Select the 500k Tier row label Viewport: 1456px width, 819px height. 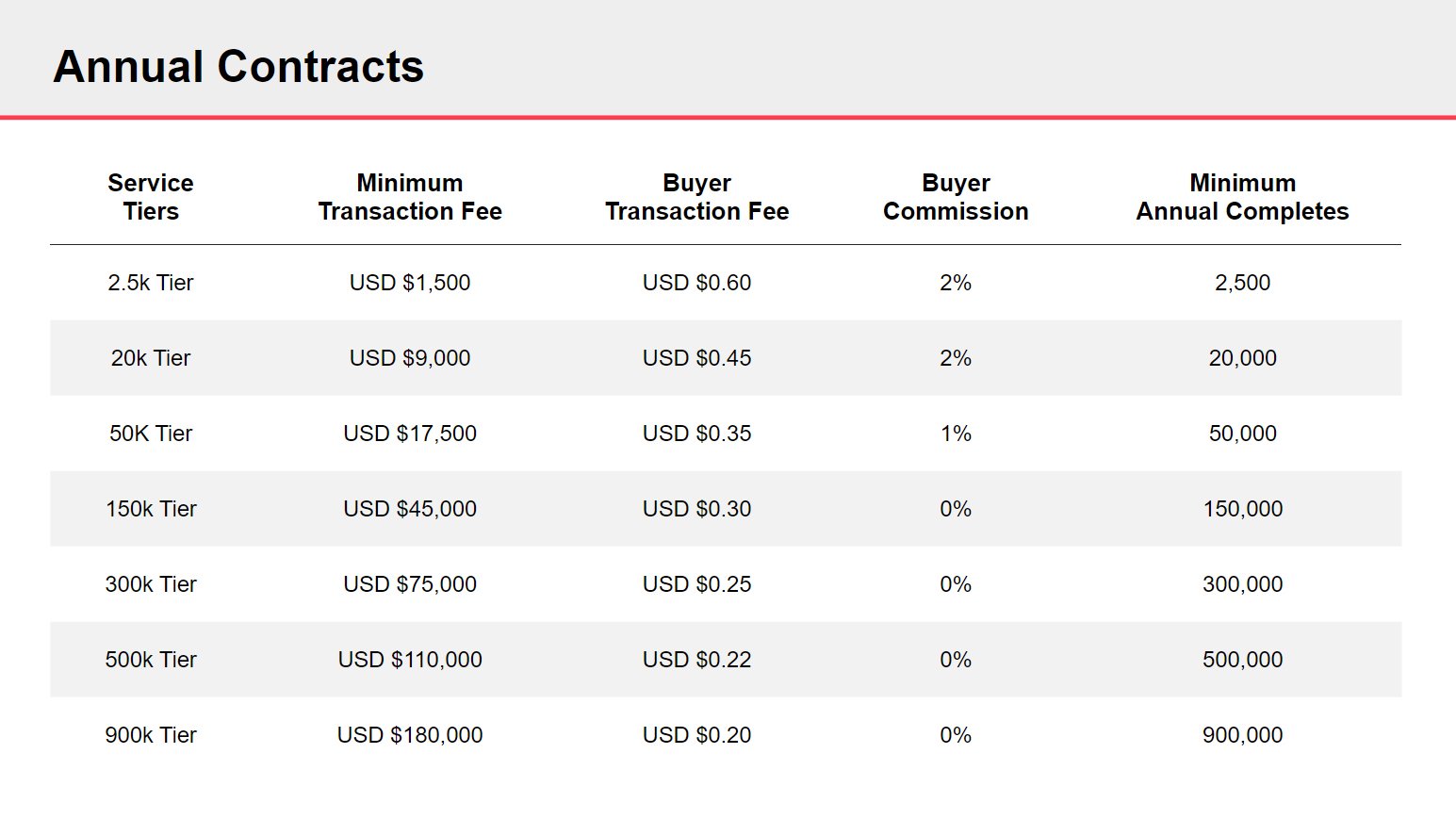tap(151, 660)
